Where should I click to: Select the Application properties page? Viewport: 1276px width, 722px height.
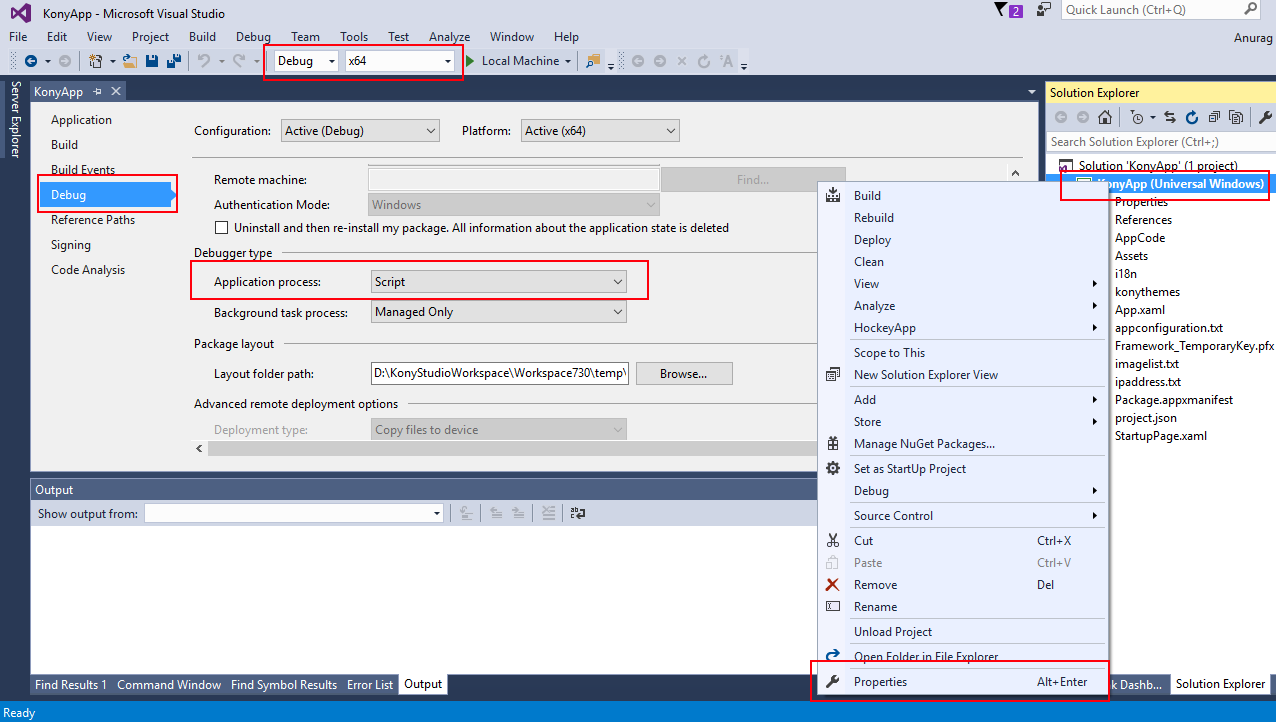(x=81, y=120)
